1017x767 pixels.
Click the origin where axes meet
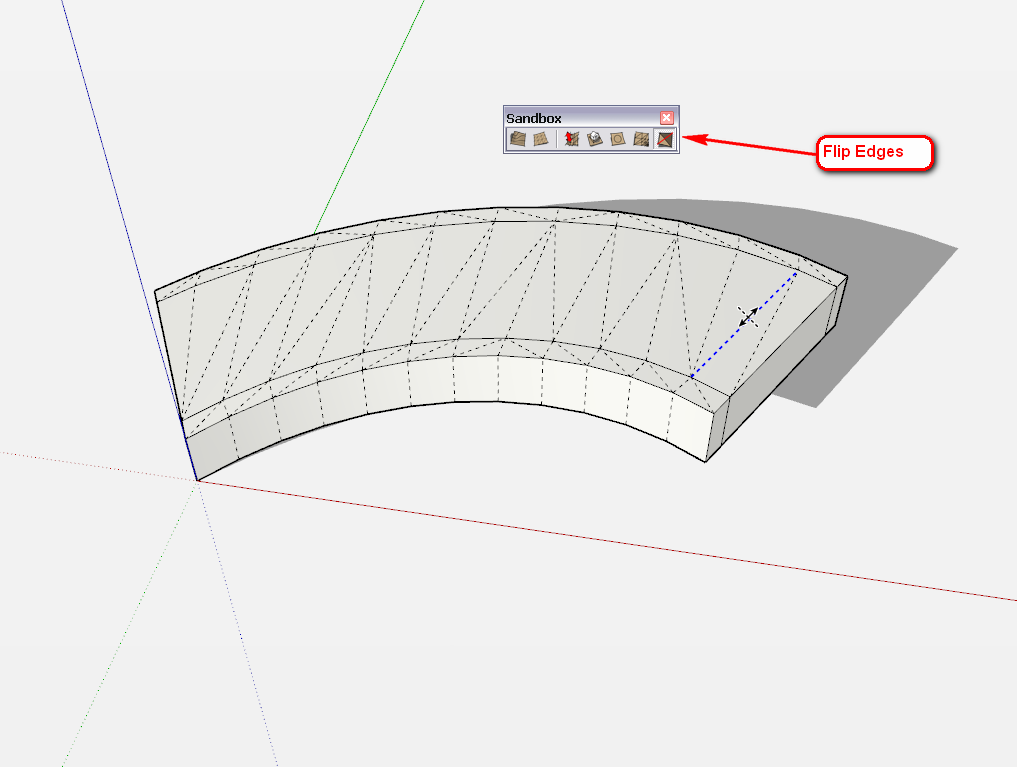(197, 480)
